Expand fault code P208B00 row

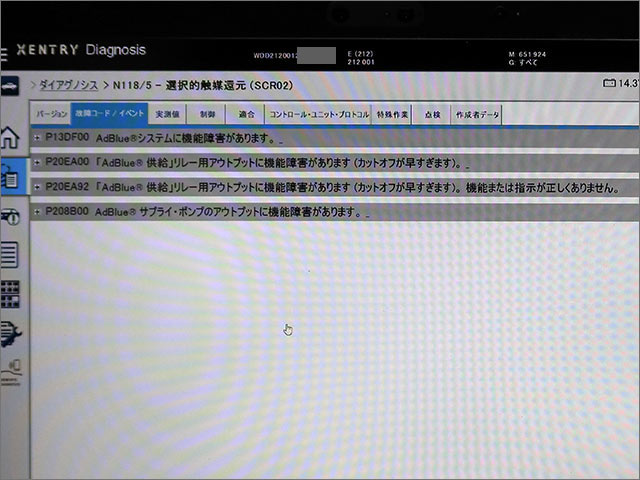(x=37, y=211)
